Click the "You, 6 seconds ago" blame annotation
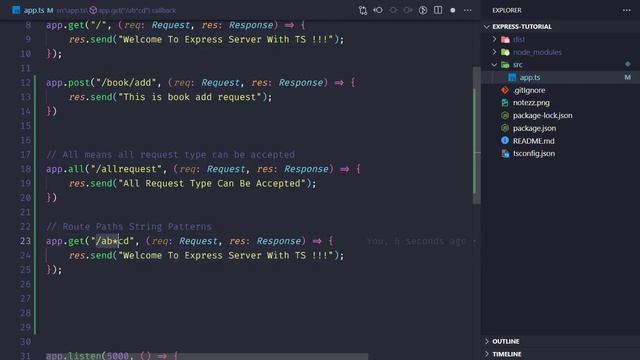The image size is (640, 360). click(x=416, y=241)
